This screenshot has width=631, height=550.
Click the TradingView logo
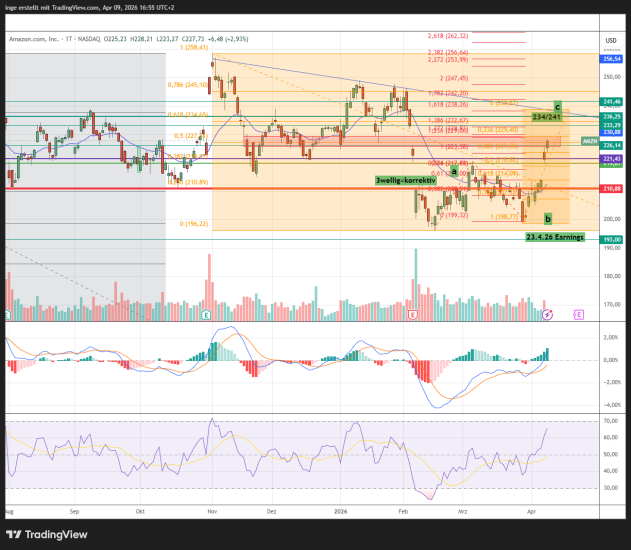tap(47, 532)
